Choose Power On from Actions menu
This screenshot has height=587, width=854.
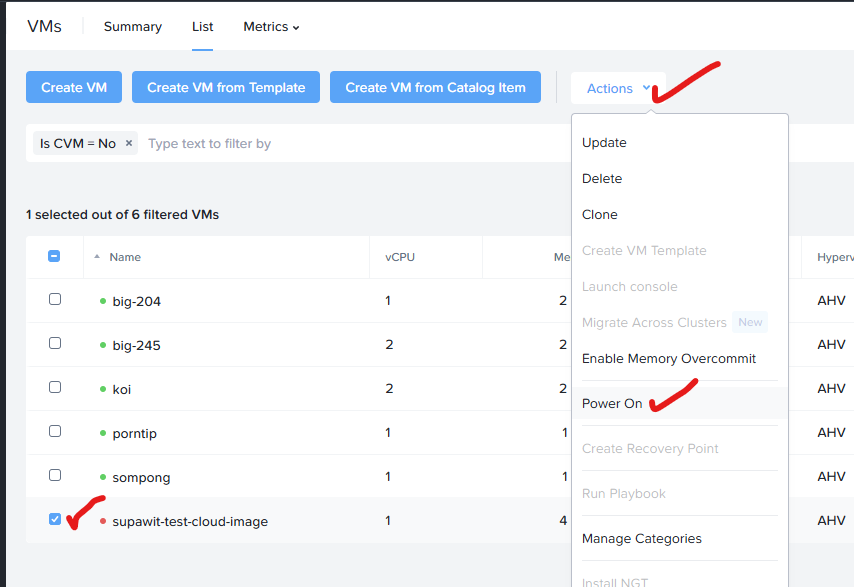coord(612,403)
